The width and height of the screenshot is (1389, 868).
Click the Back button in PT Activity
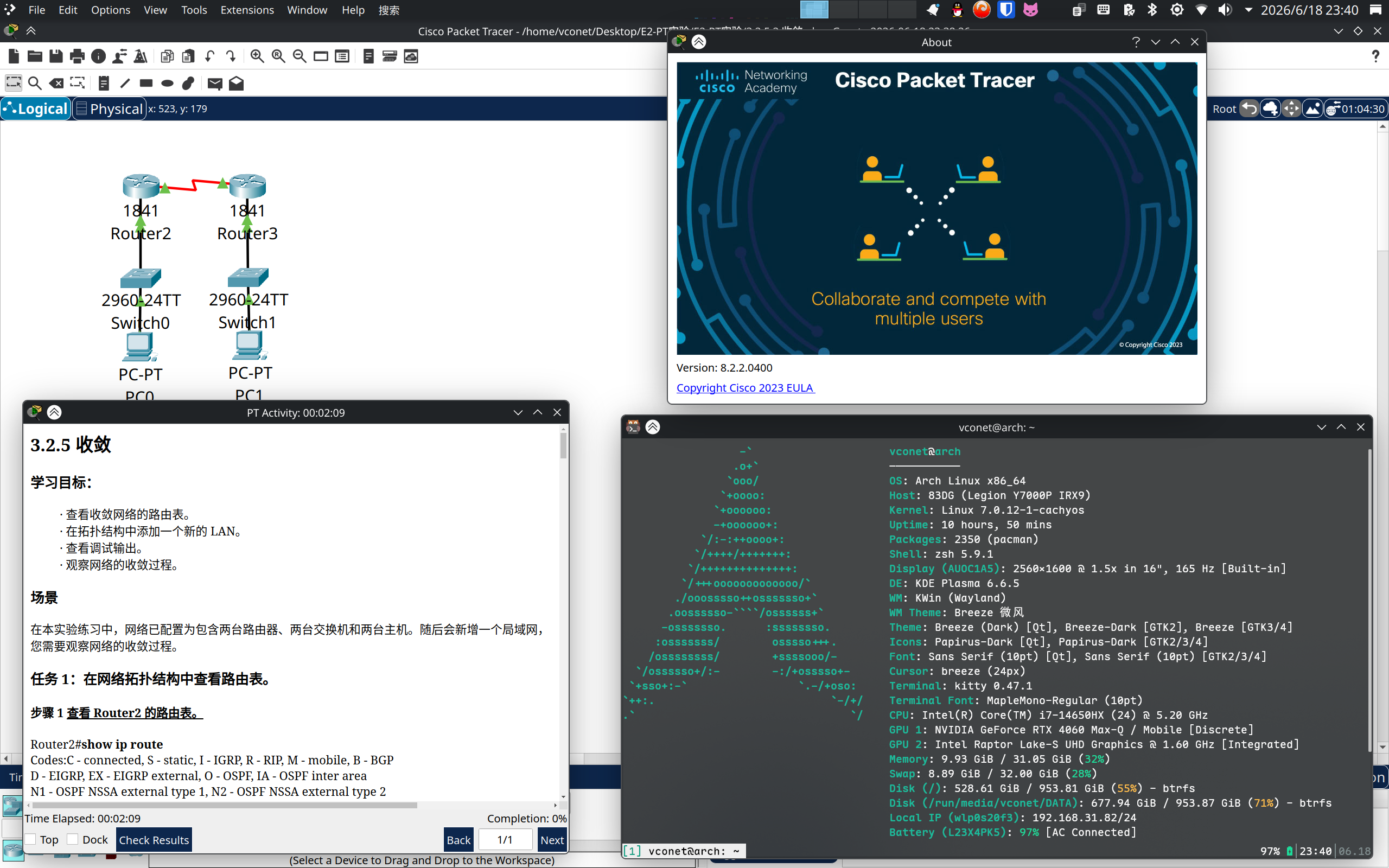[458, 840]
